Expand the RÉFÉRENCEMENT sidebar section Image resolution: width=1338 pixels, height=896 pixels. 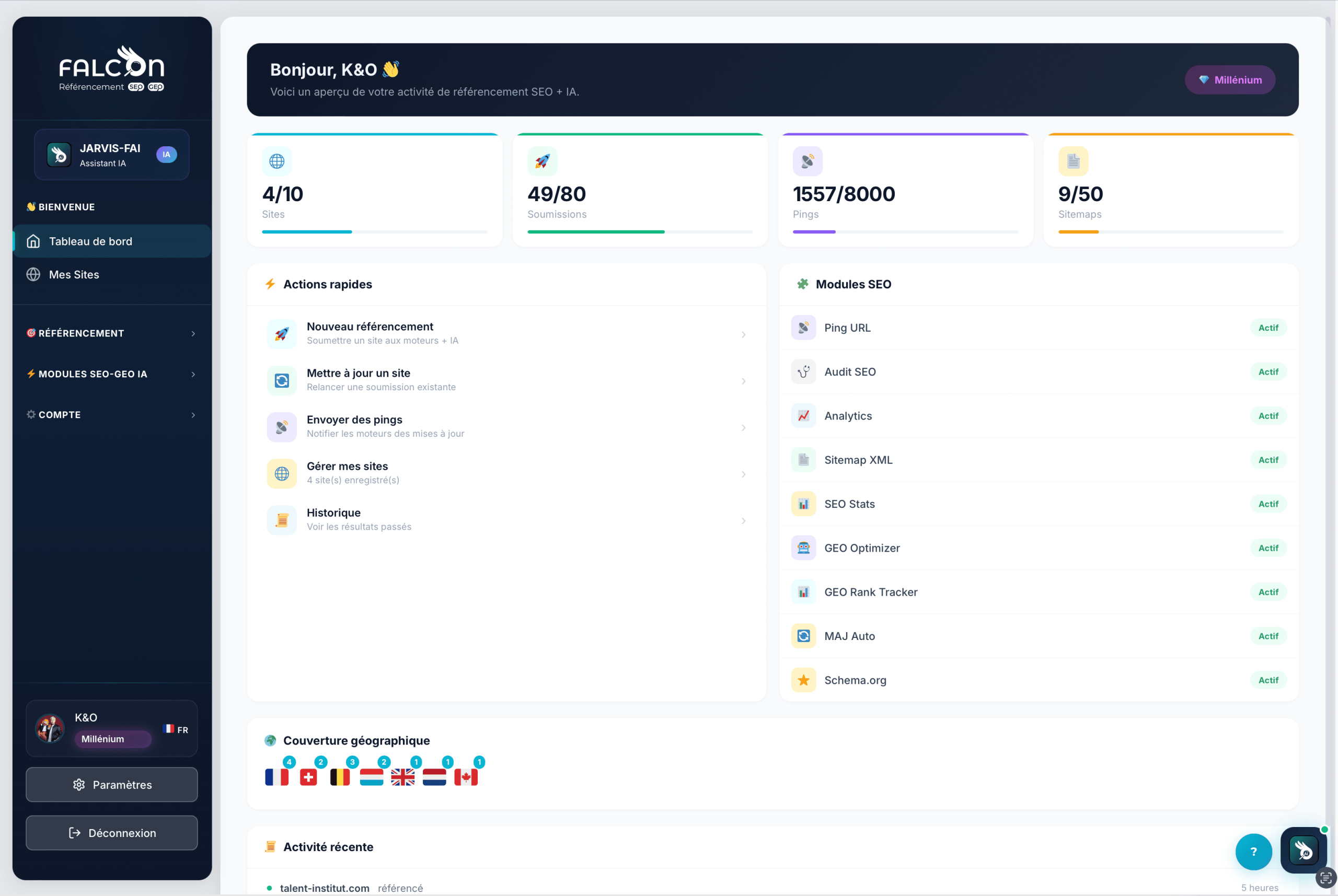[x=111, y=333]
